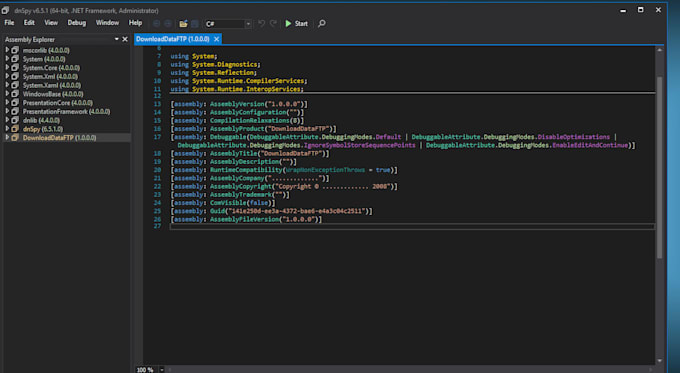
Task: Click the System.Xml assembly icon
Action: 15,76
